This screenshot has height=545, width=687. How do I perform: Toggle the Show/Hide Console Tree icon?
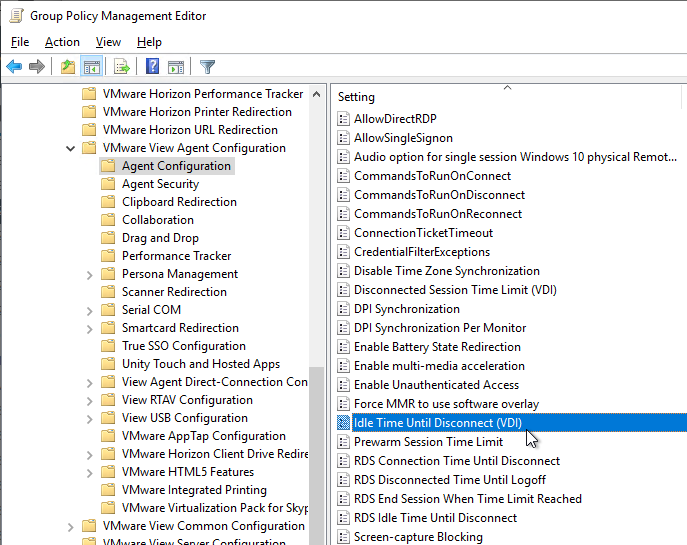[92, 67]
